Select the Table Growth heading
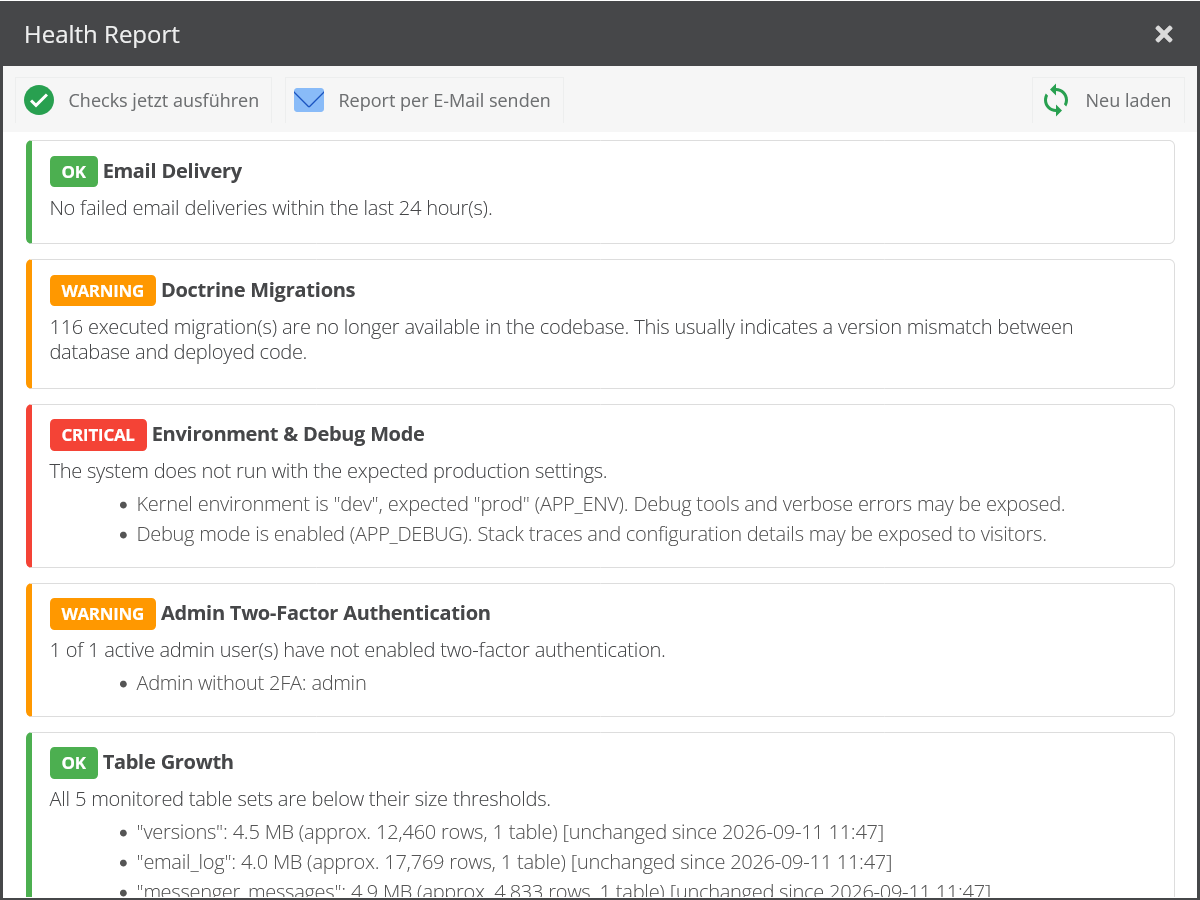 pyautogui.click(x=168, y=762)
